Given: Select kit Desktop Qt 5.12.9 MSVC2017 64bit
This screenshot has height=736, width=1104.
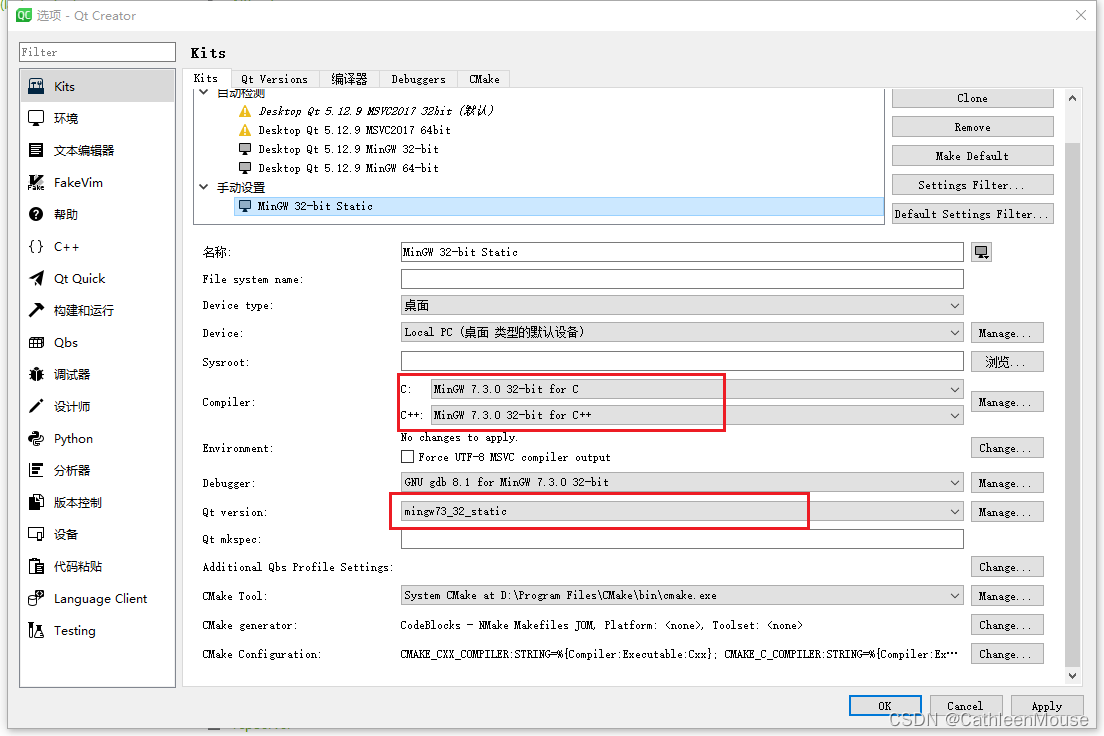Looking at the screenshot, I should [354, 130].
